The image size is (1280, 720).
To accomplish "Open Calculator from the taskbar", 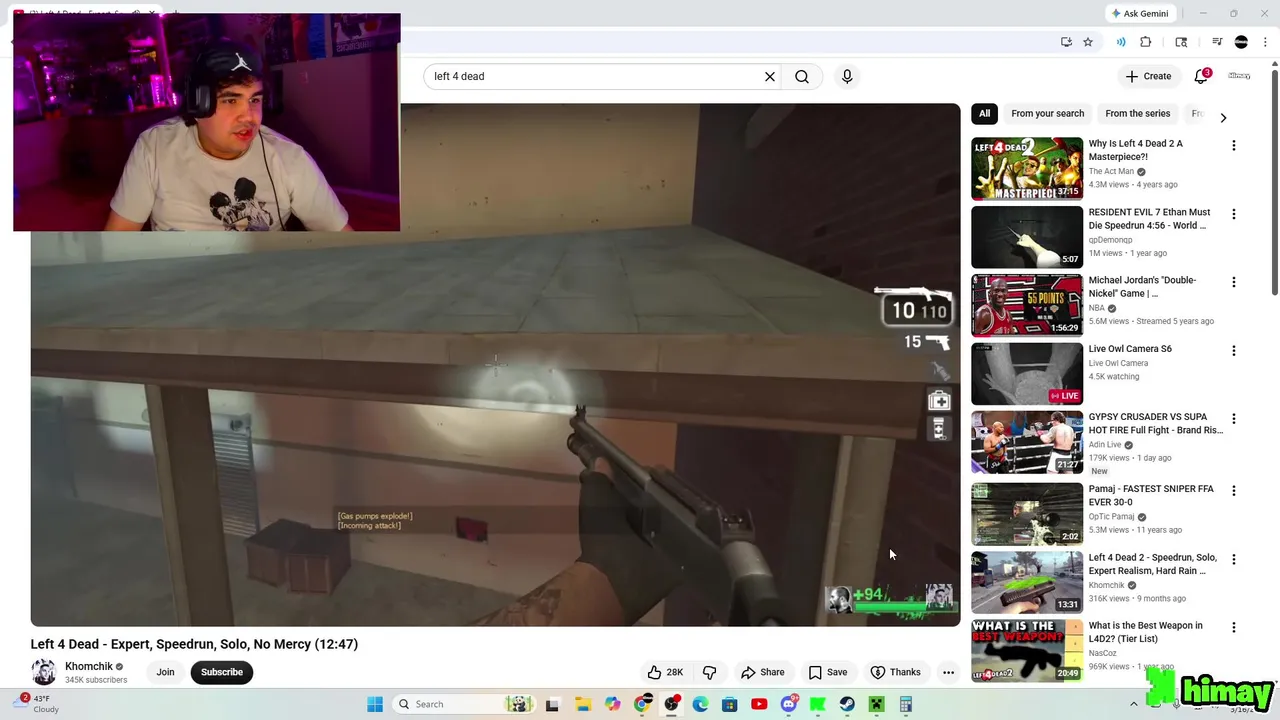I will 905,704.
